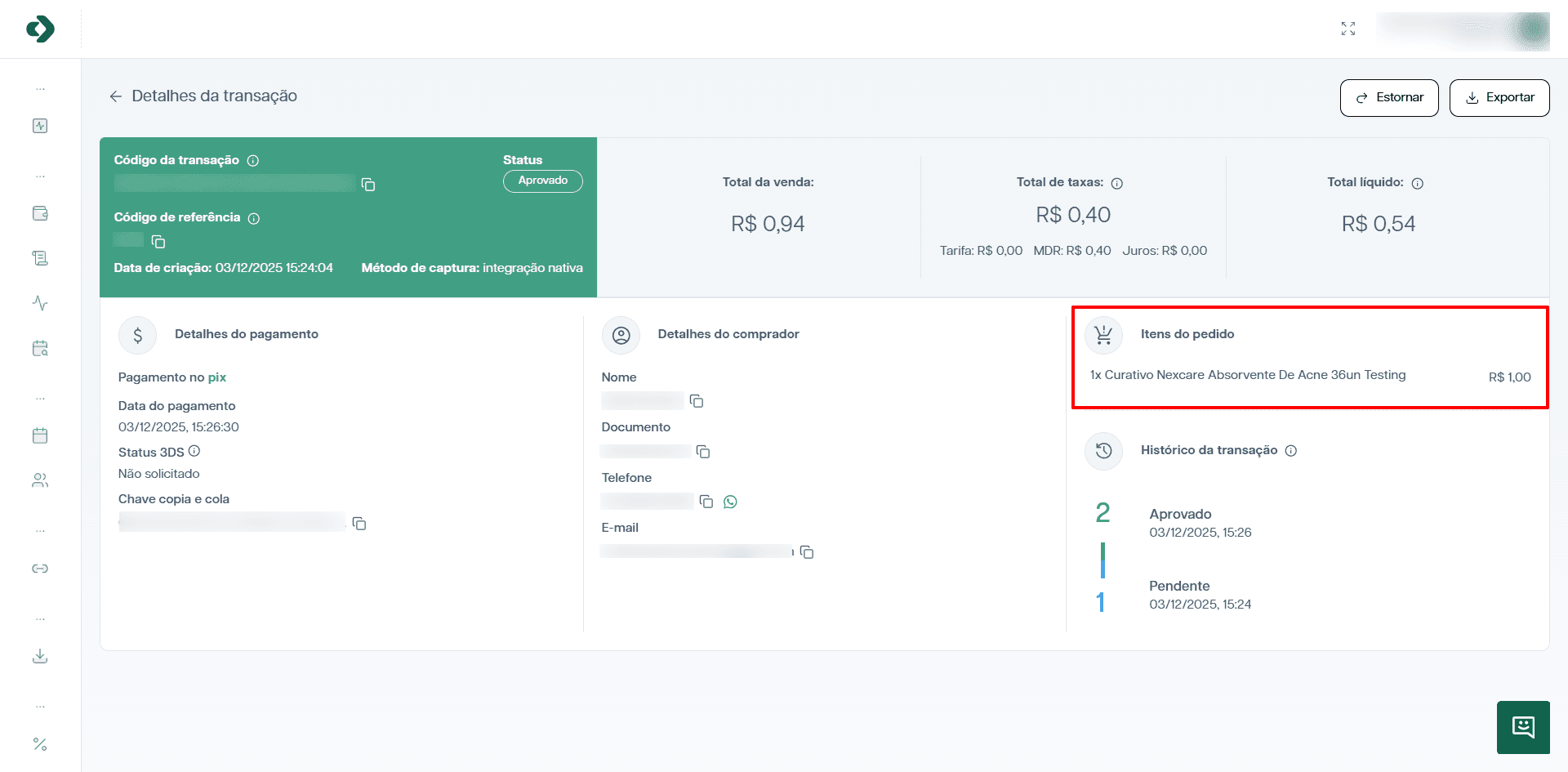
Task: Toggle fullscreen mode in the header
Action: 1348,29
